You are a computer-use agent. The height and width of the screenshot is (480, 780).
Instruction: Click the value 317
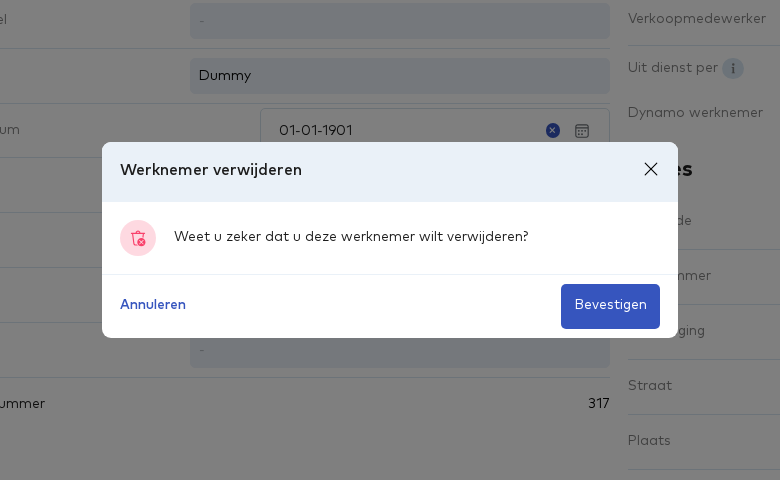tap(598, 403)
